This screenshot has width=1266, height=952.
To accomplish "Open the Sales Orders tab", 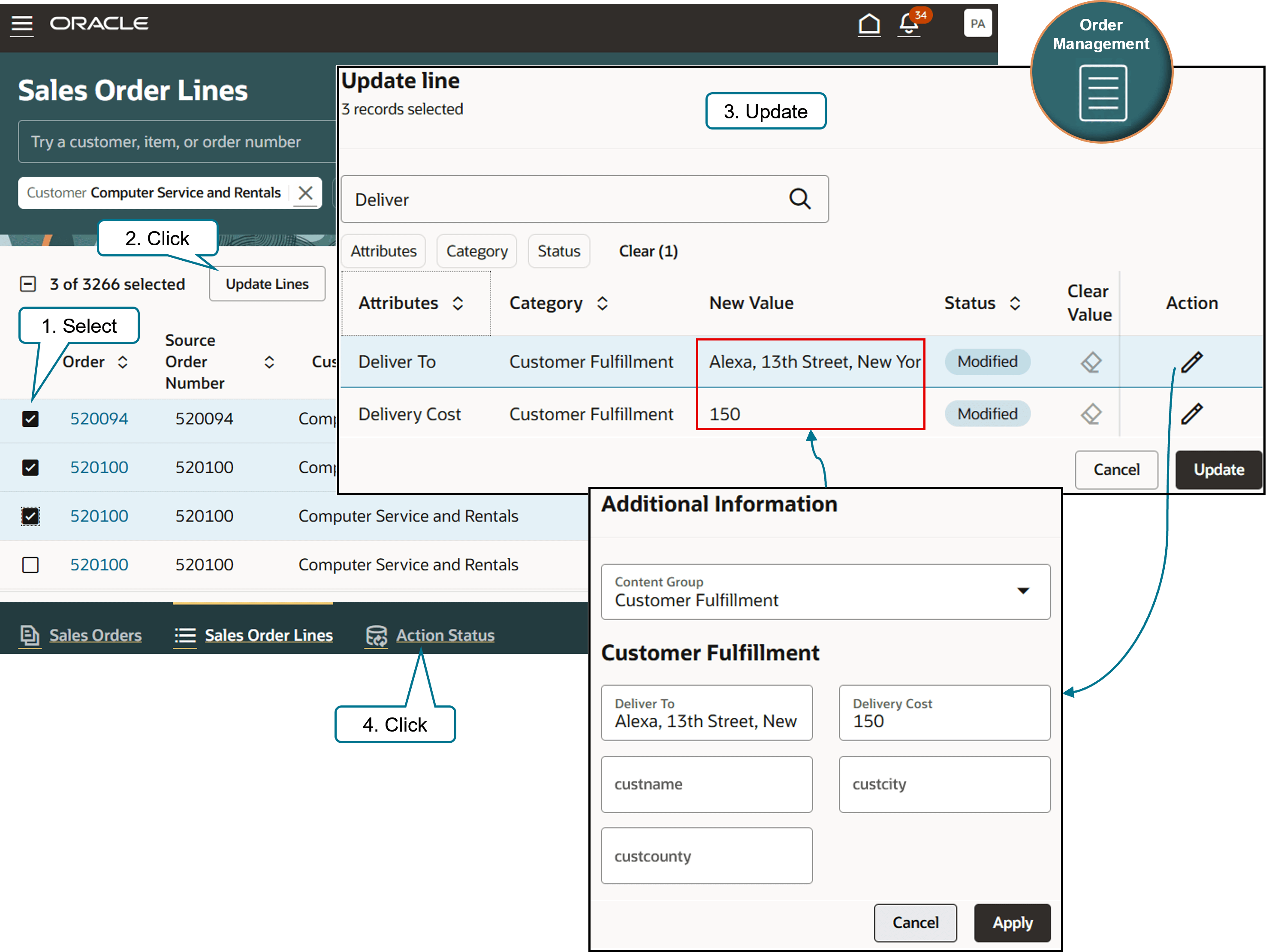I will coord(95,636).
